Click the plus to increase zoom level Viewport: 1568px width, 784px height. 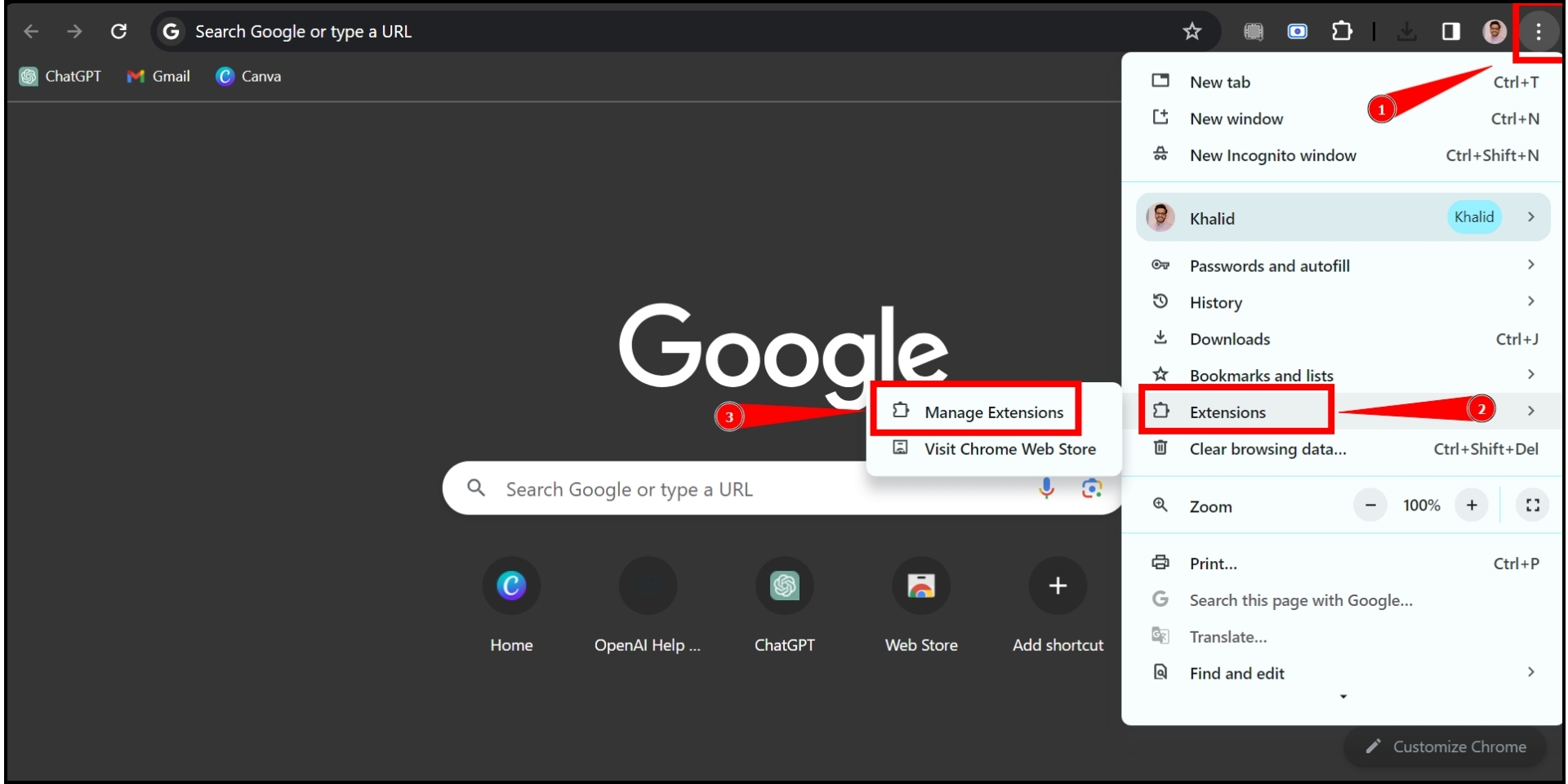pos(1472,505)
